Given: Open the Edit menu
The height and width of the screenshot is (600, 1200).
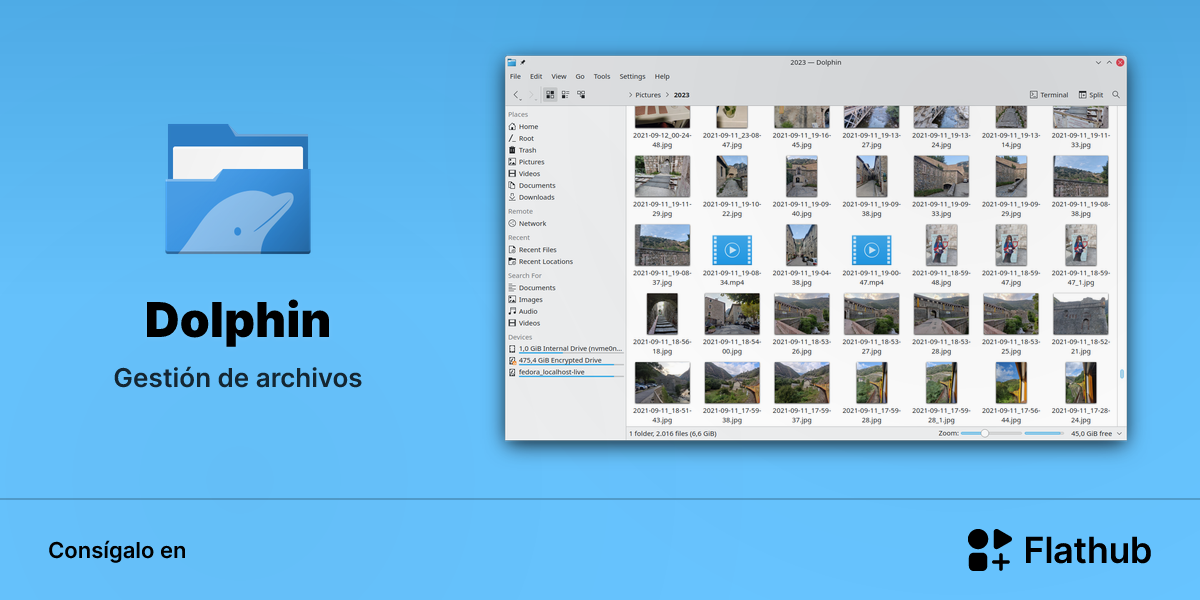Looking at the screenshot, I should (x=536, y=76).
